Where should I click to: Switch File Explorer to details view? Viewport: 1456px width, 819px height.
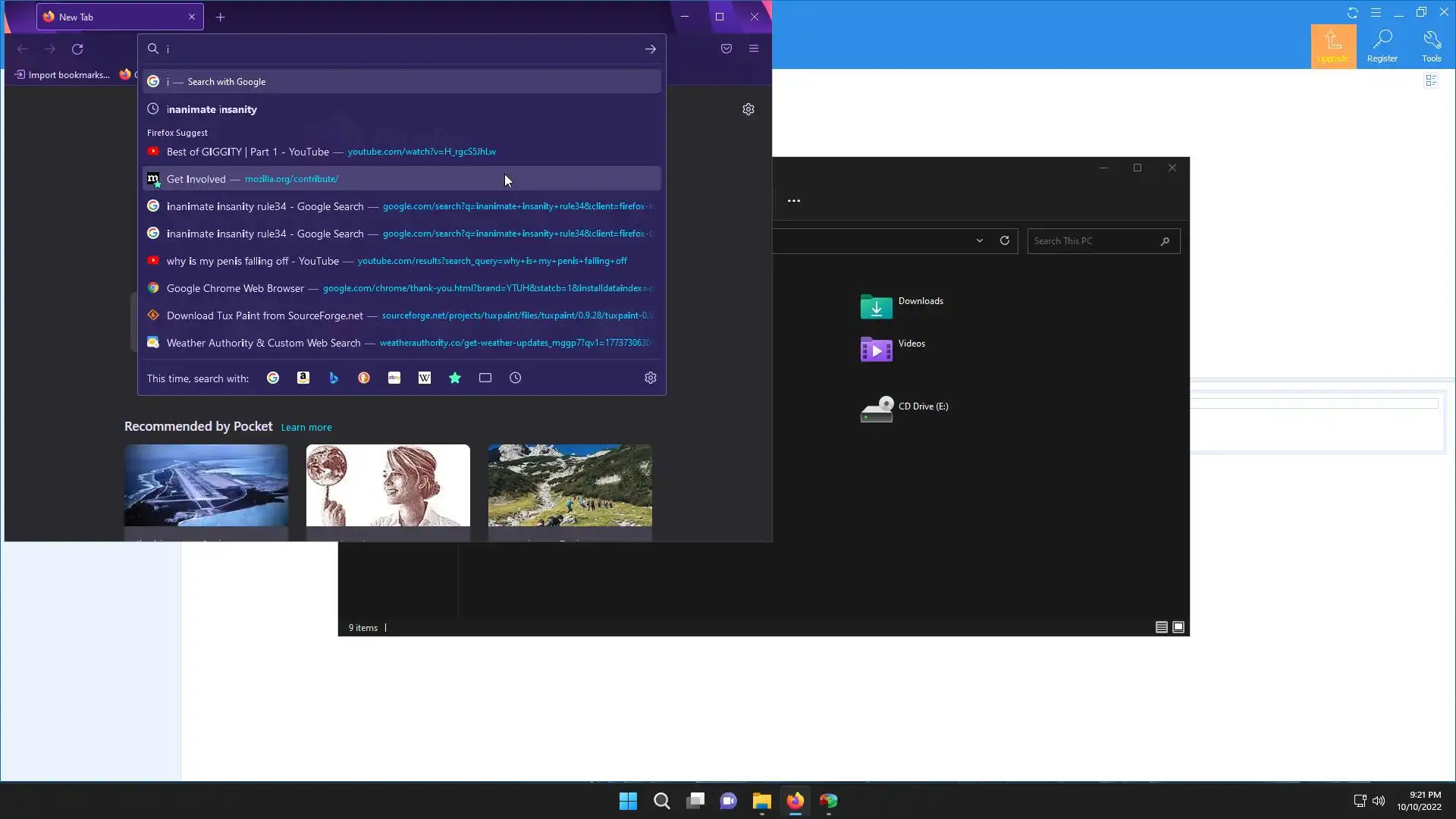click(1161, 627)
